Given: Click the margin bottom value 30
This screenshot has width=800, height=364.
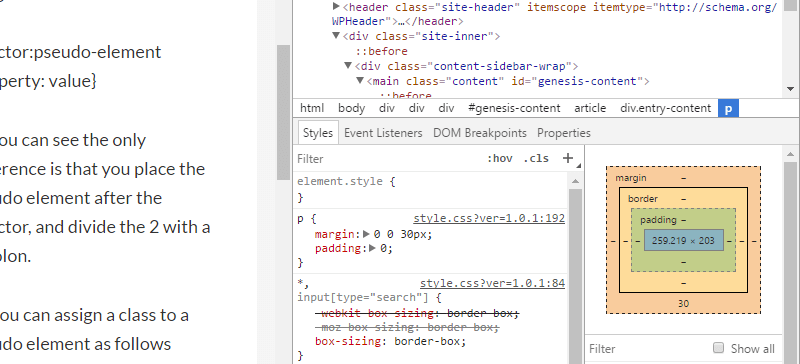Looking at the screenshot, I should 683,304.
